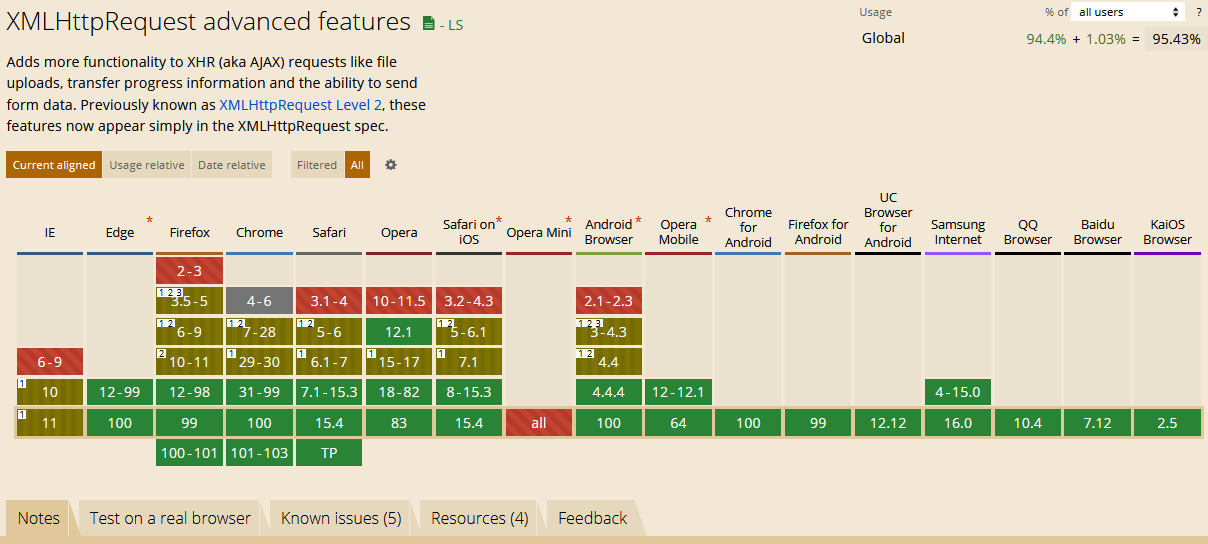This screenshot has width=1208, height=544.
Task: Click the 95.43% global usage total
Action: 1176,39
